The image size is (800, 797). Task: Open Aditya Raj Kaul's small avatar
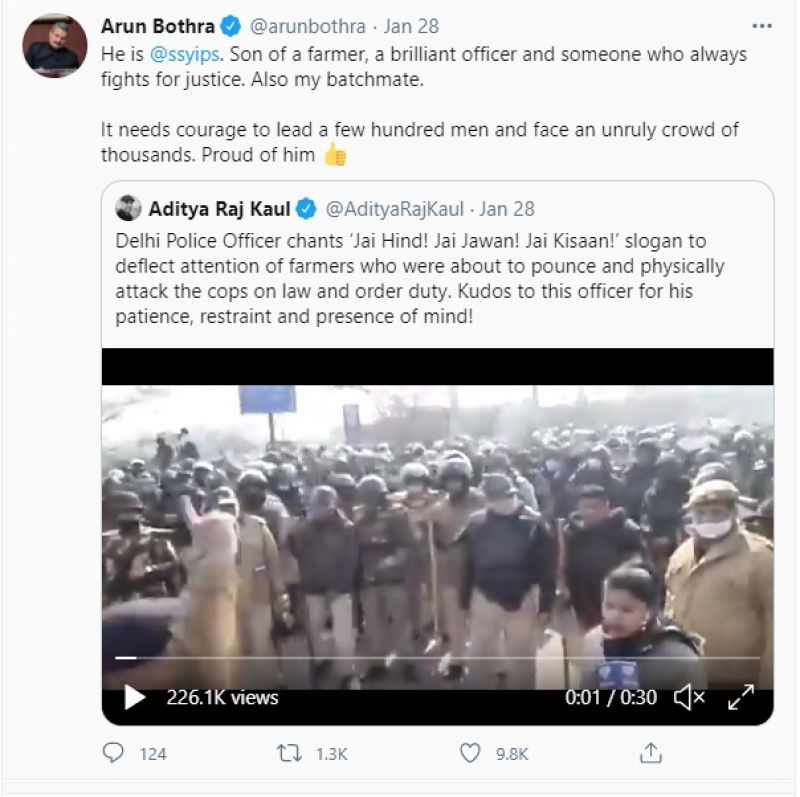[128, 209]
